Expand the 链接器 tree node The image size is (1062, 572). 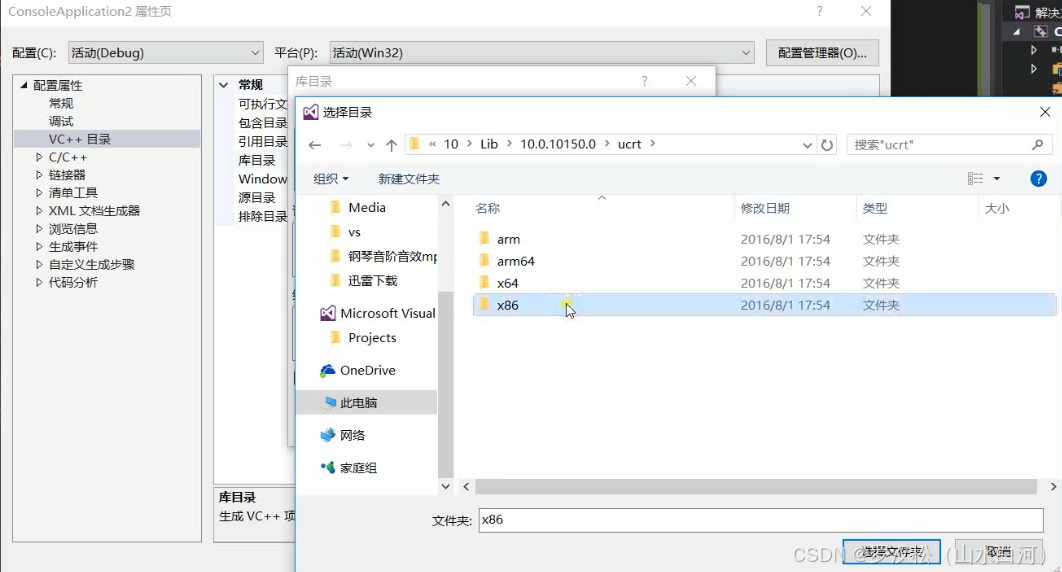39,175
